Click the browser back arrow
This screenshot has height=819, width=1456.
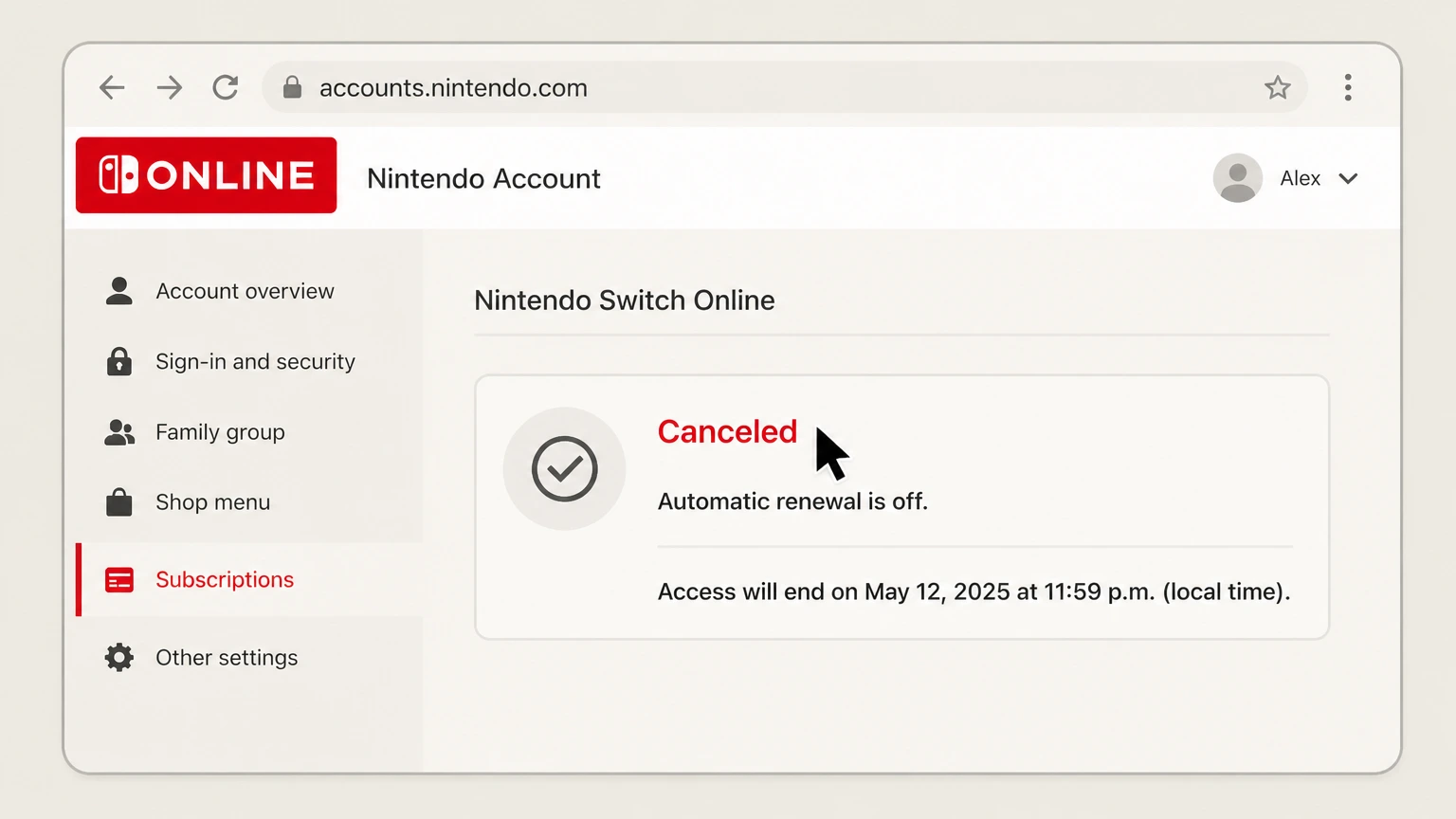pos(112,88)
